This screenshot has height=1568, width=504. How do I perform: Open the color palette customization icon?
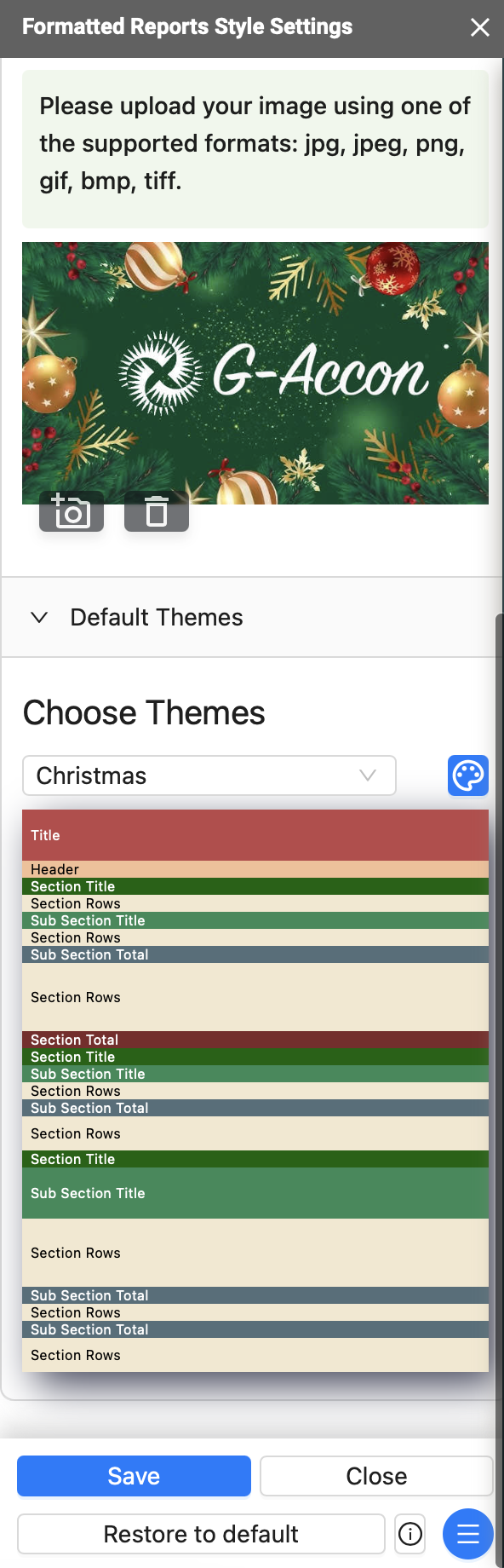tap(468, 775)
